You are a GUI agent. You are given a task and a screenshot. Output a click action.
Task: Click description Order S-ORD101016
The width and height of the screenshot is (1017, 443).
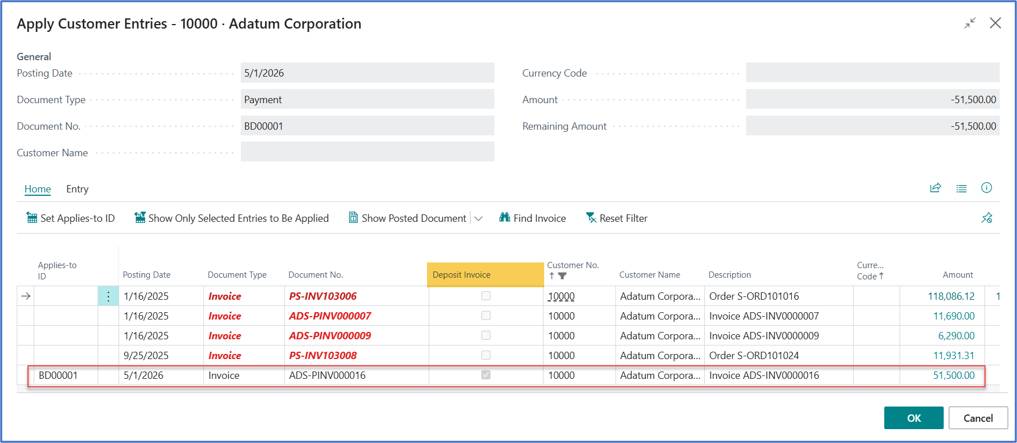[x=754, y=296]
